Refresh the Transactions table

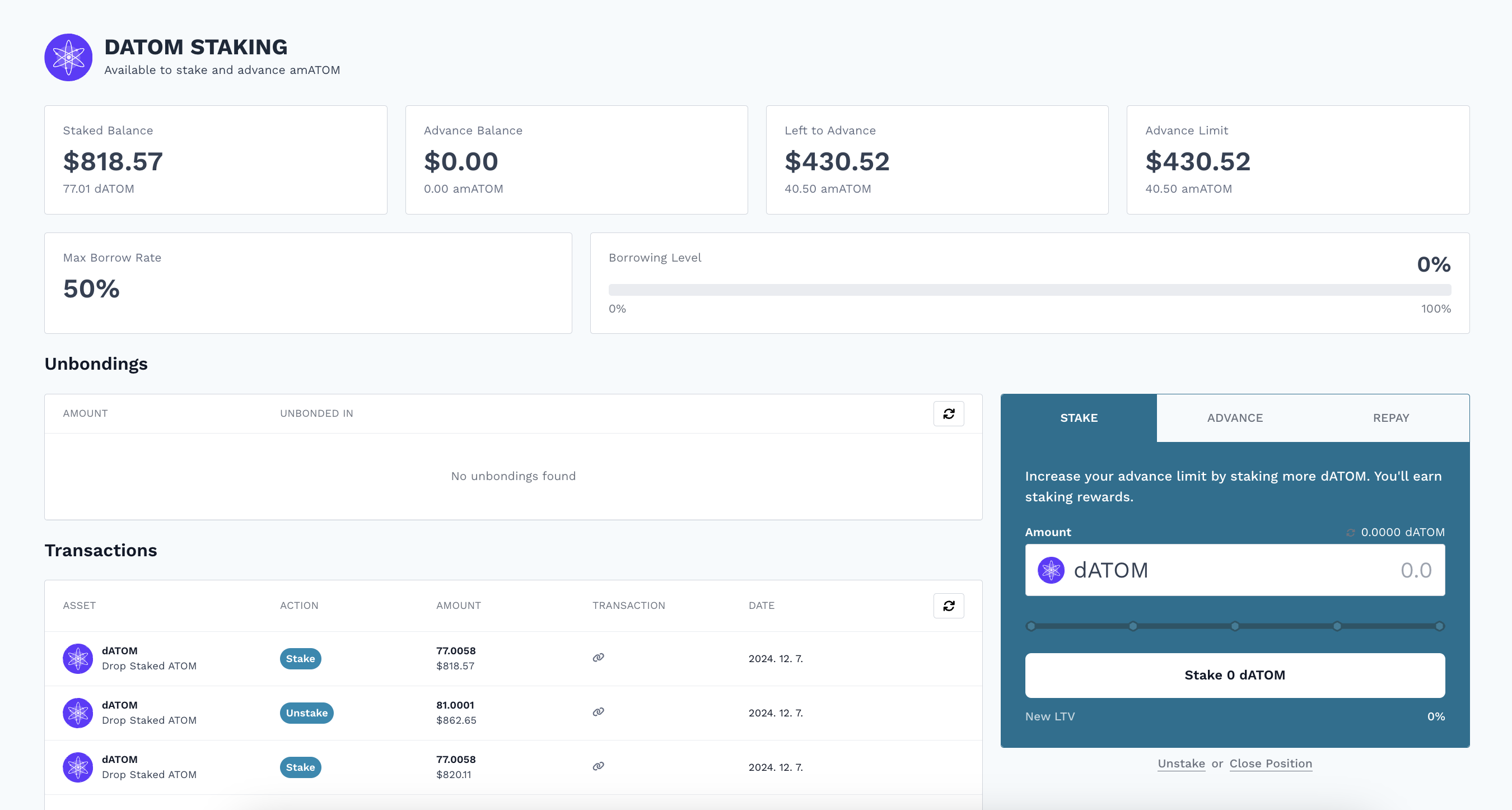click(x=949, y=606)
